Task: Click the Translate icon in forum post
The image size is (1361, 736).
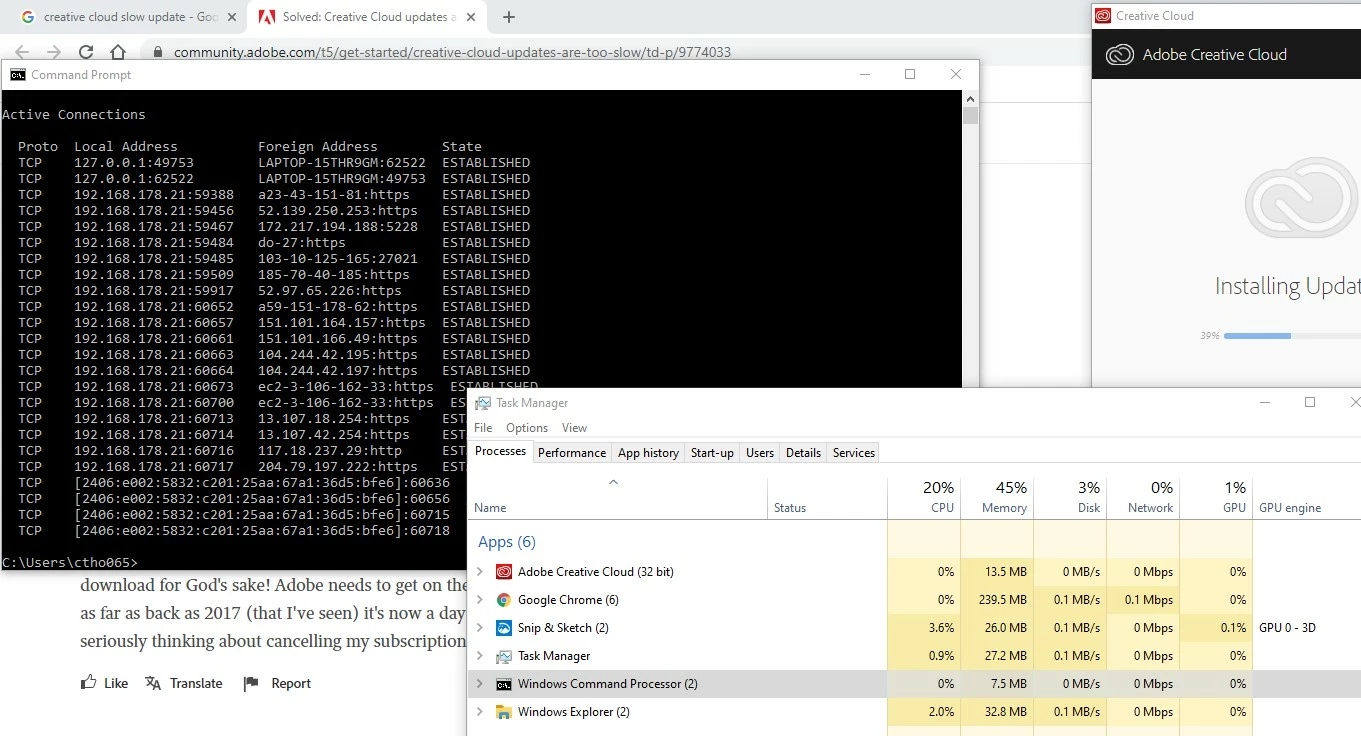Action: tap(153, 683)
